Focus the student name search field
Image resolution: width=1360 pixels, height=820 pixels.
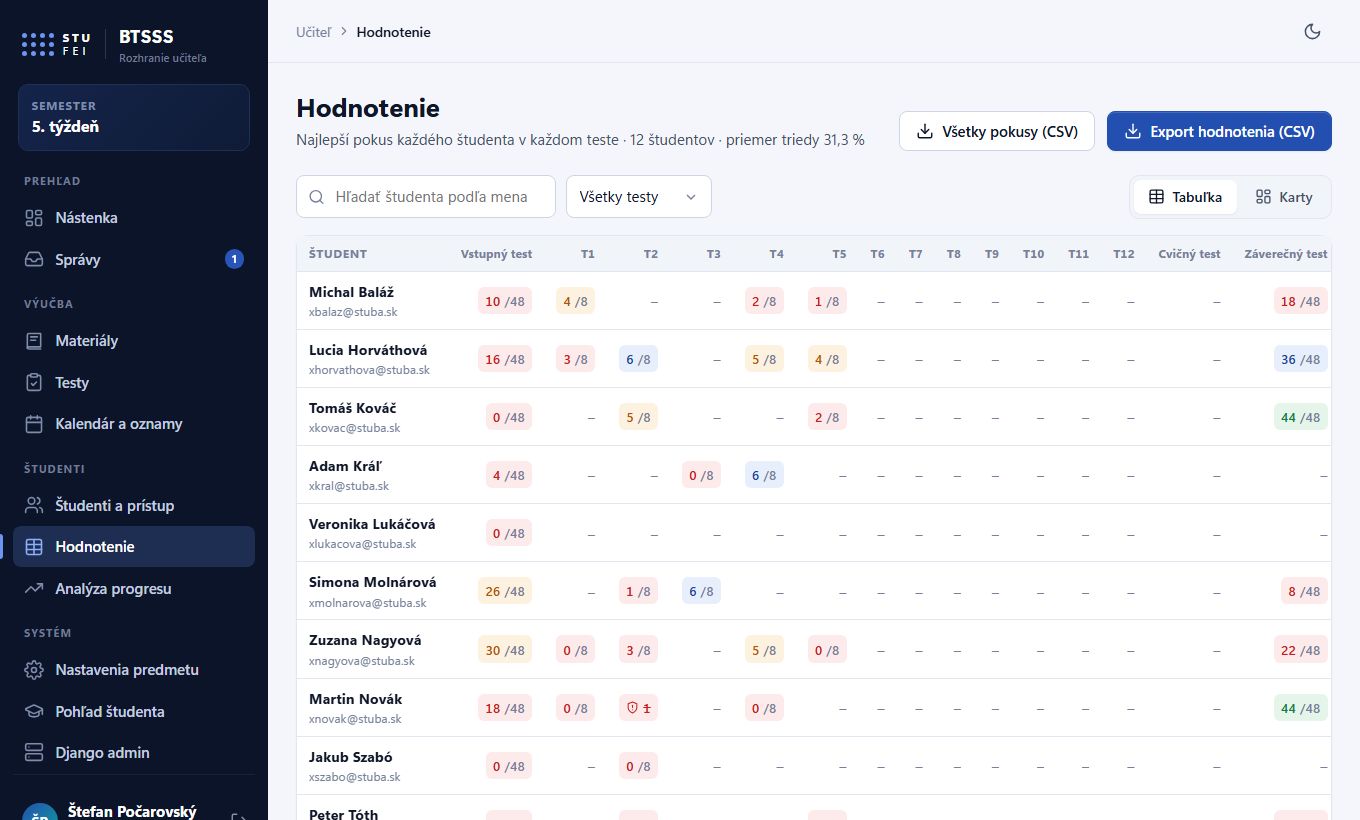[426, 197]
